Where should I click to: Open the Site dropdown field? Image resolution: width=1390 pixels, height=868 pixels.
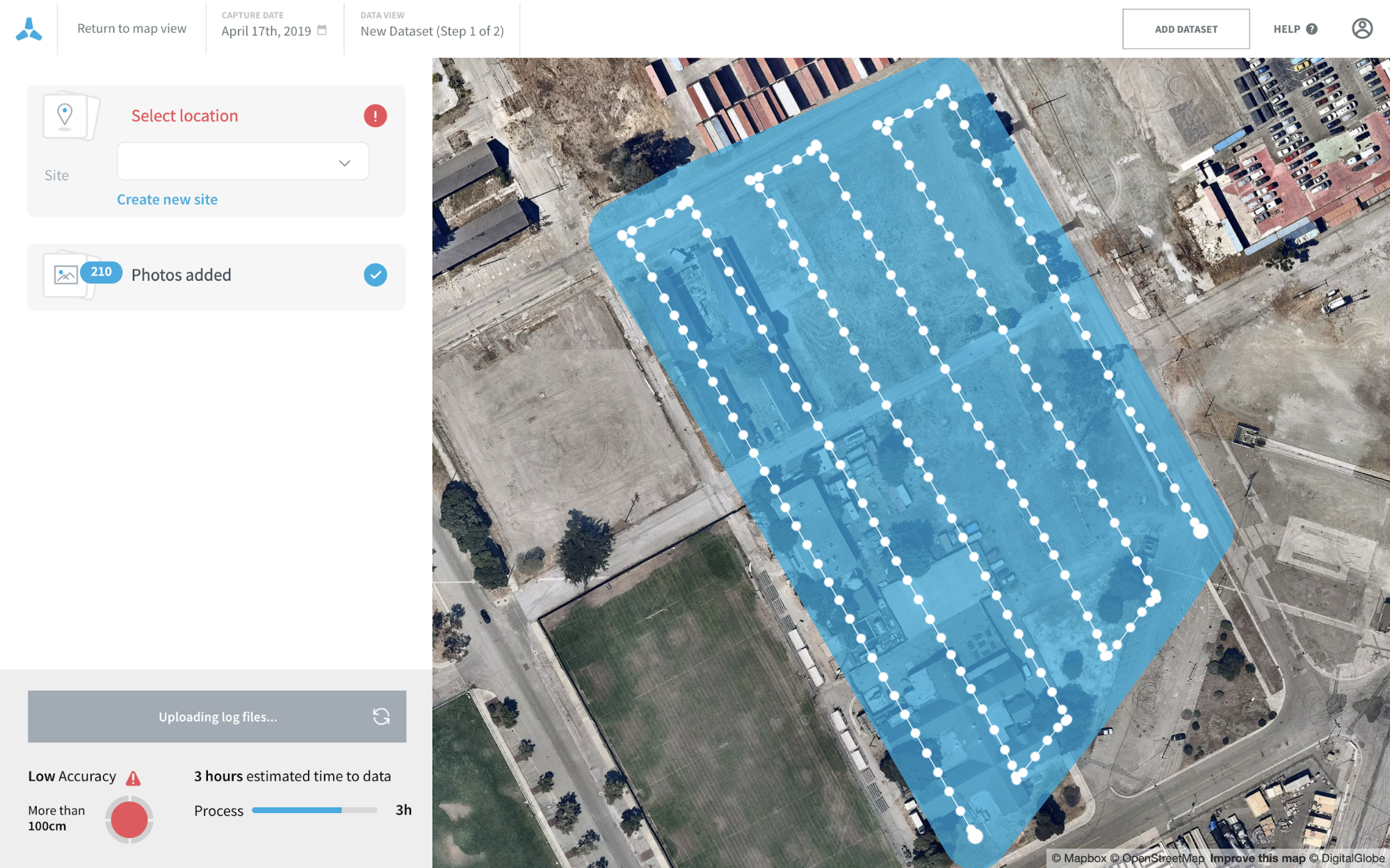[243, 161]
